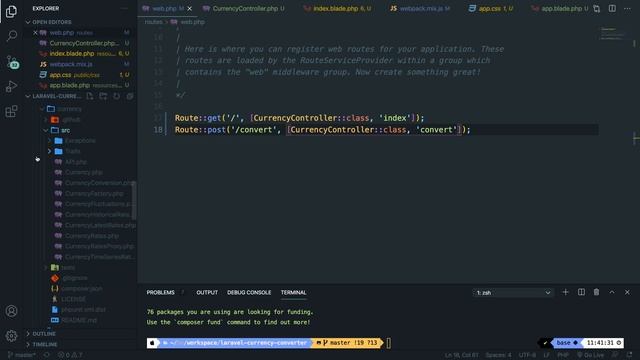
Task: Maximize the panel with the chevron-up icon
Action: point(612,292)
